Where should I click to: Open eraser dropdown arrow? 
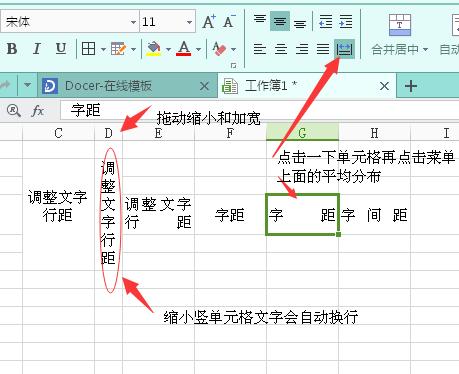coord(233,49)
